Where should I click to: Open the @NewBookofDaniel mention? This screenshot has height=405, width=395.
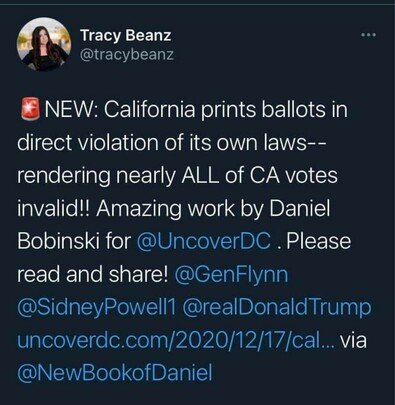114,373
